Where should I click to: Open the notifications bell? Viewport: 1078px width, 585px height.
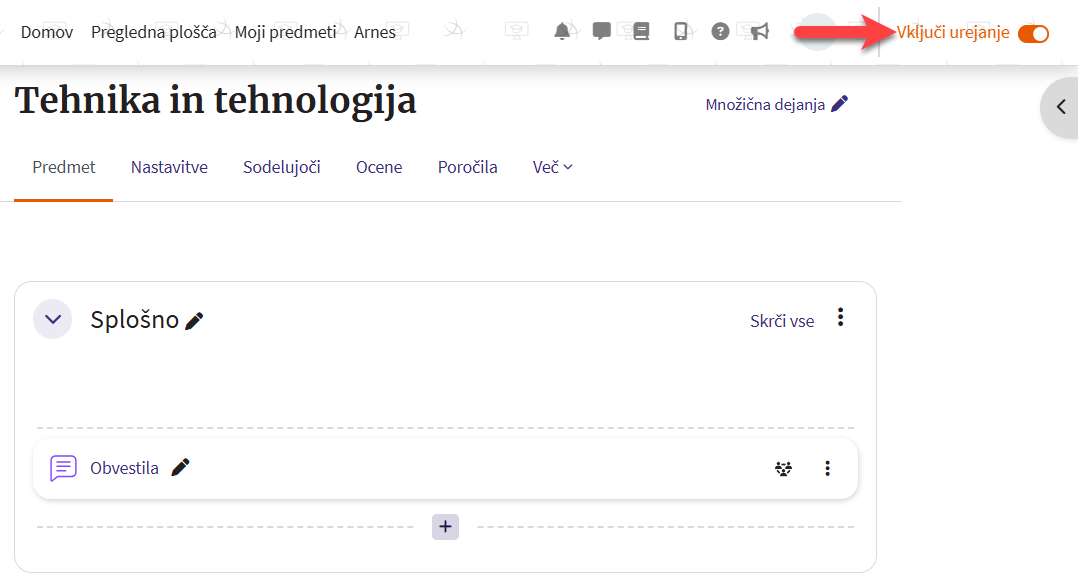click(x=562, y=32)
